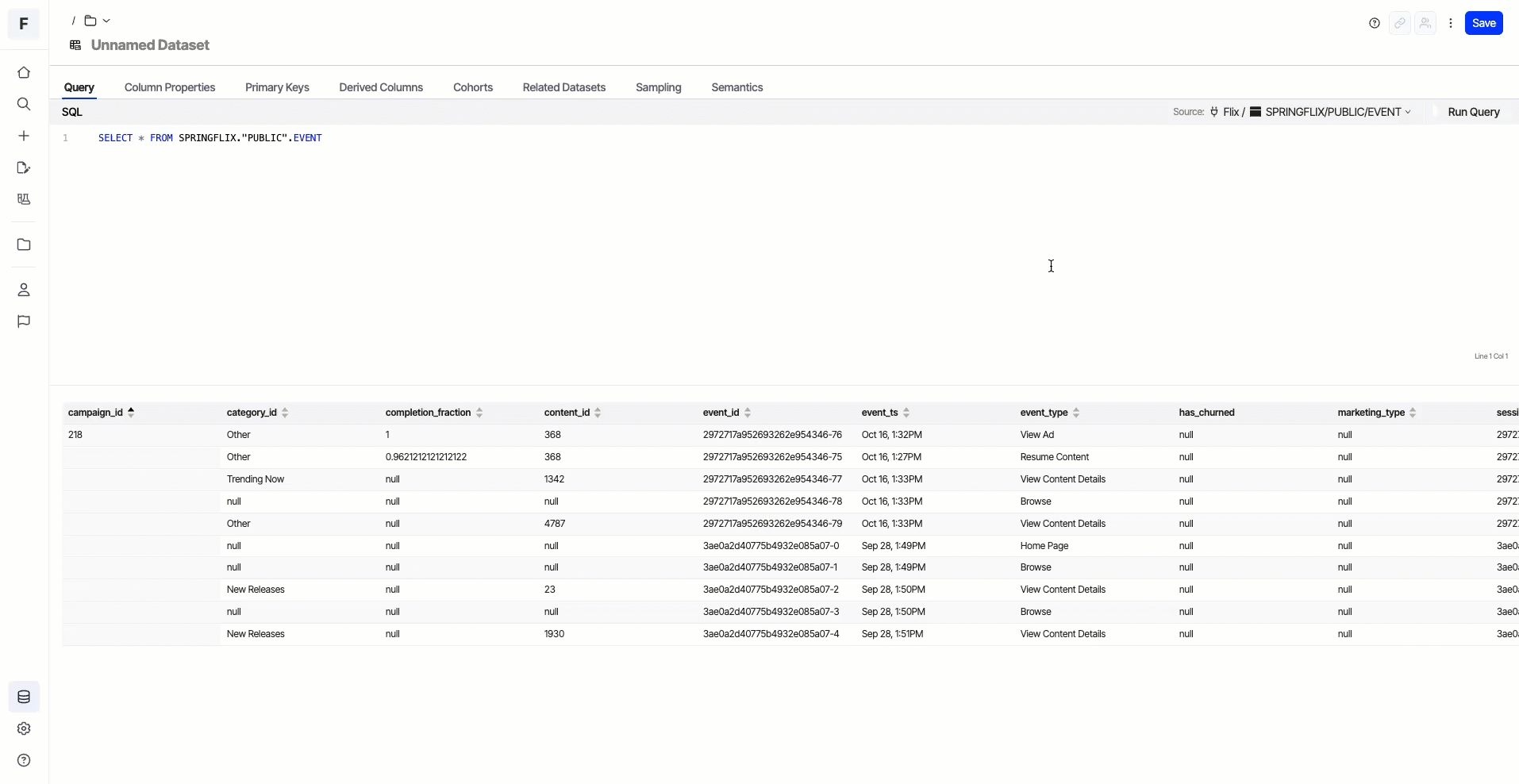Viewport: 1519px width, 784px height.
Task: Click into the SQL editor query line
Action: 210,138
